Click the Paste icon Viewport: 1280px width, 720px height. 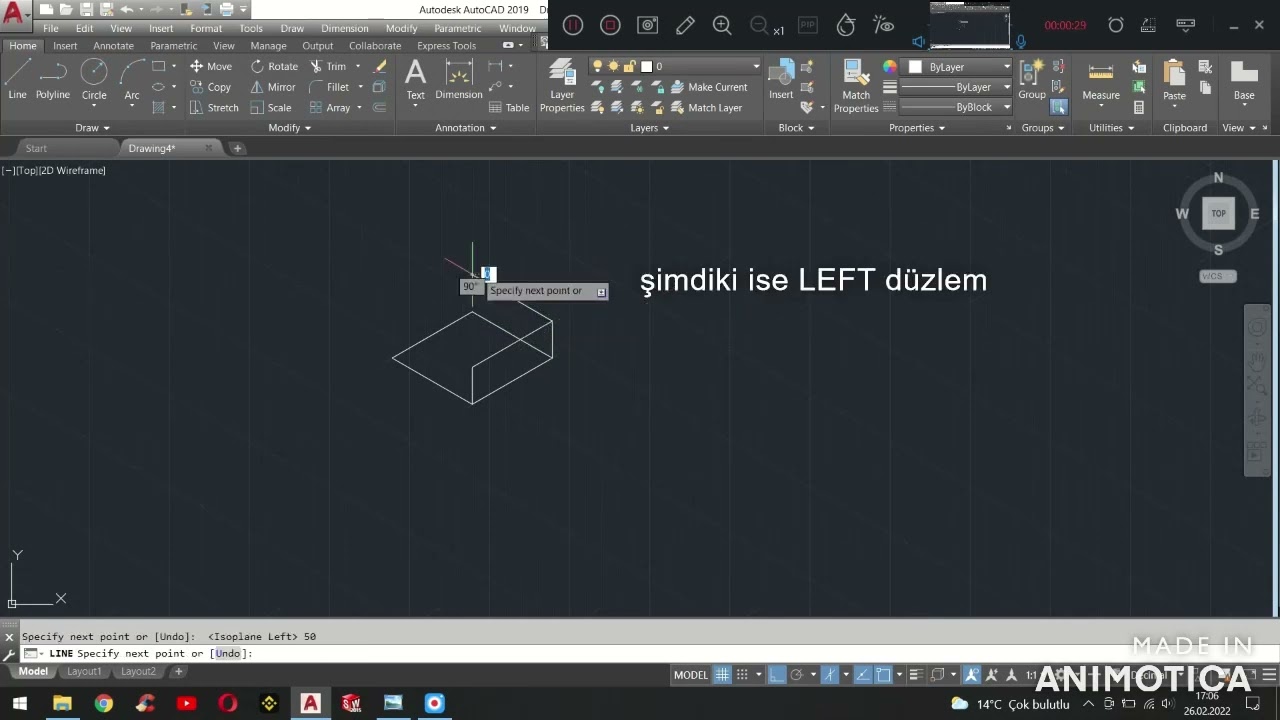[x=1174, y=80]
